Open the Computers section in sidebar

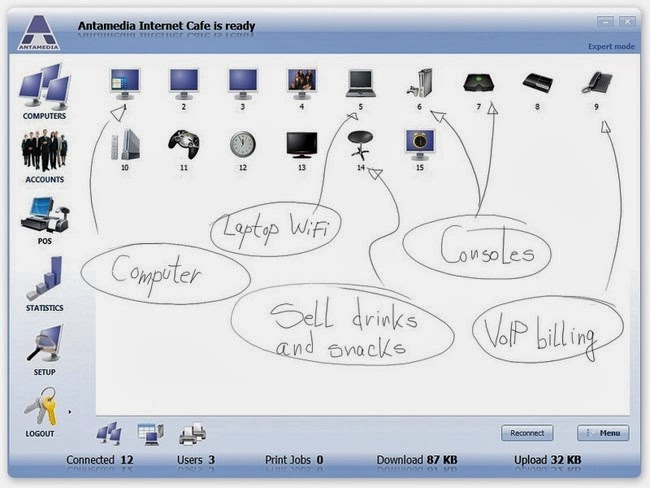click(x=44, y=91)
